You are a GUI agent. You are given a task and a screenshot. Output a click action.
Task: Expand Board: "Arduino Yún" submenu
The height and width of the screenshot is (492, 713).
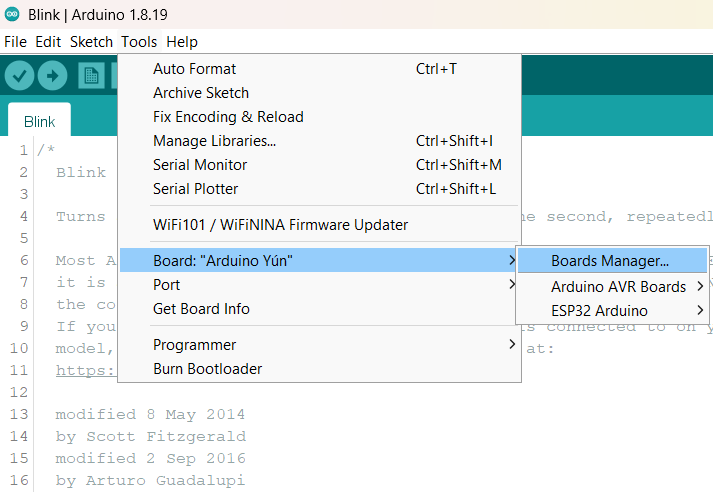click(x=319, y=261)
